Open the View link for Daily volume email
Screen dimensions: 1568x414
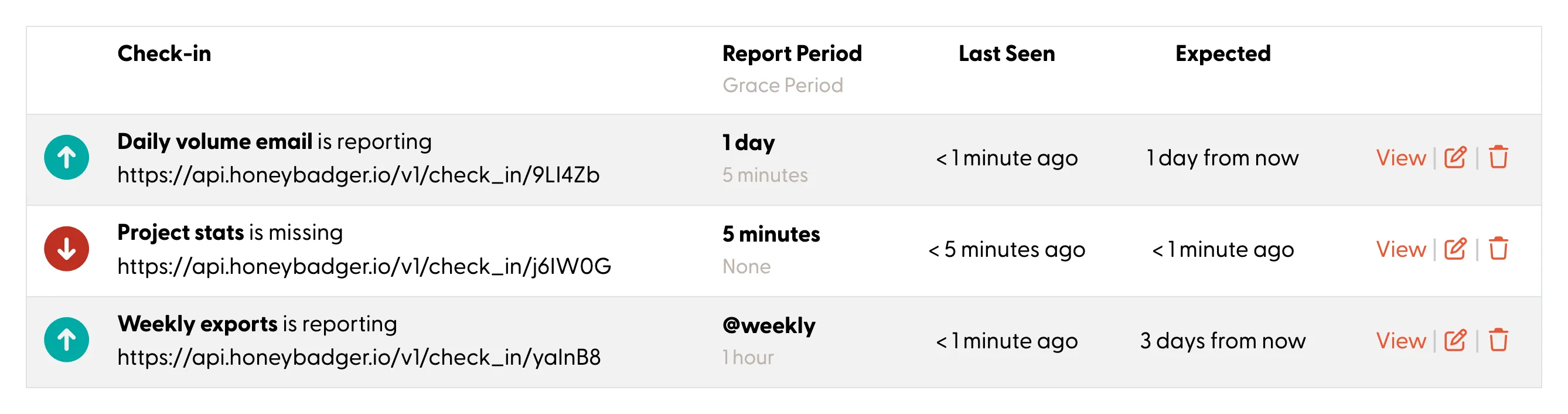coord(1401,157)
